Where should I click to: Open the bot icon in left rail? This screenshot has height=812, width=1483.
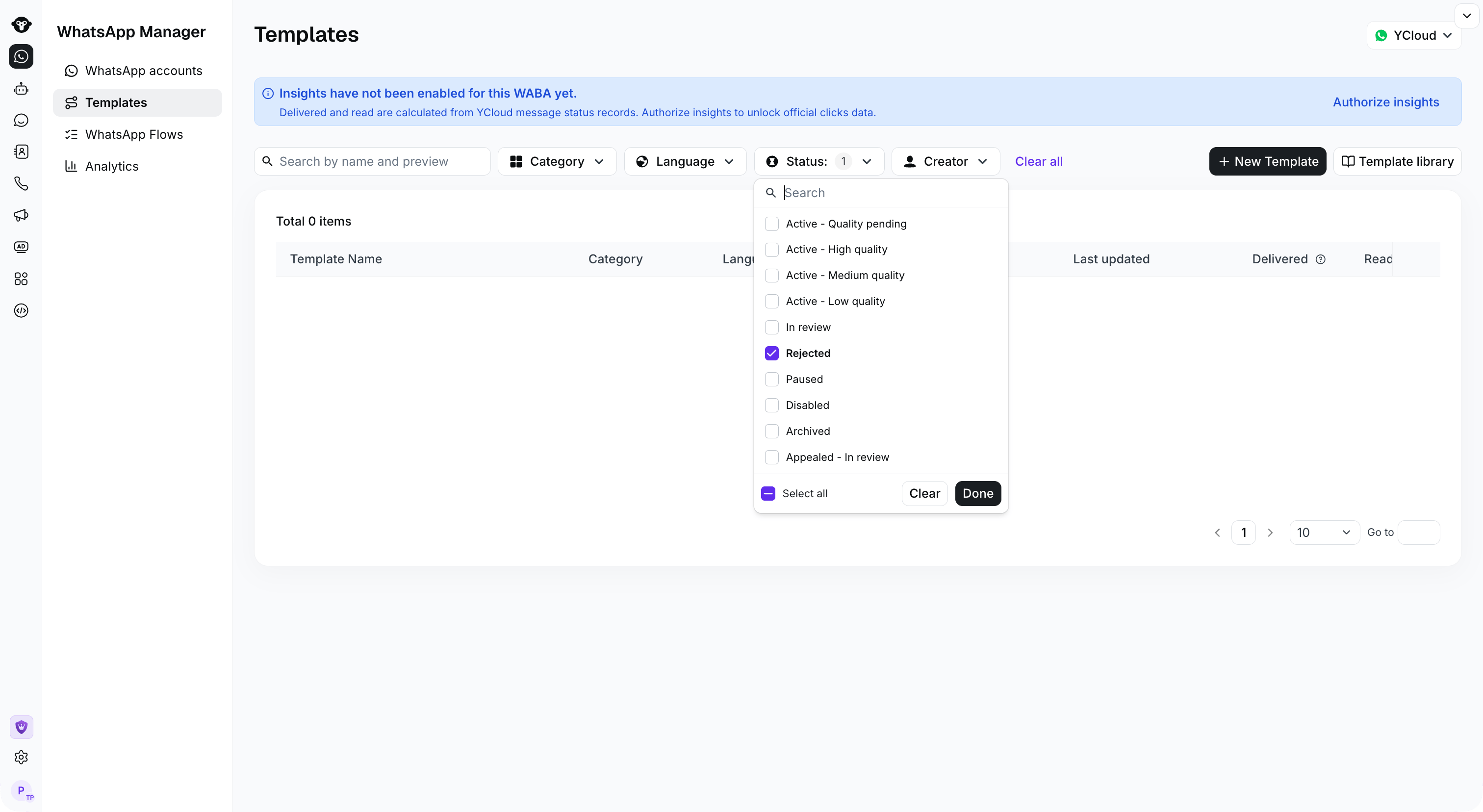[21, 89]
